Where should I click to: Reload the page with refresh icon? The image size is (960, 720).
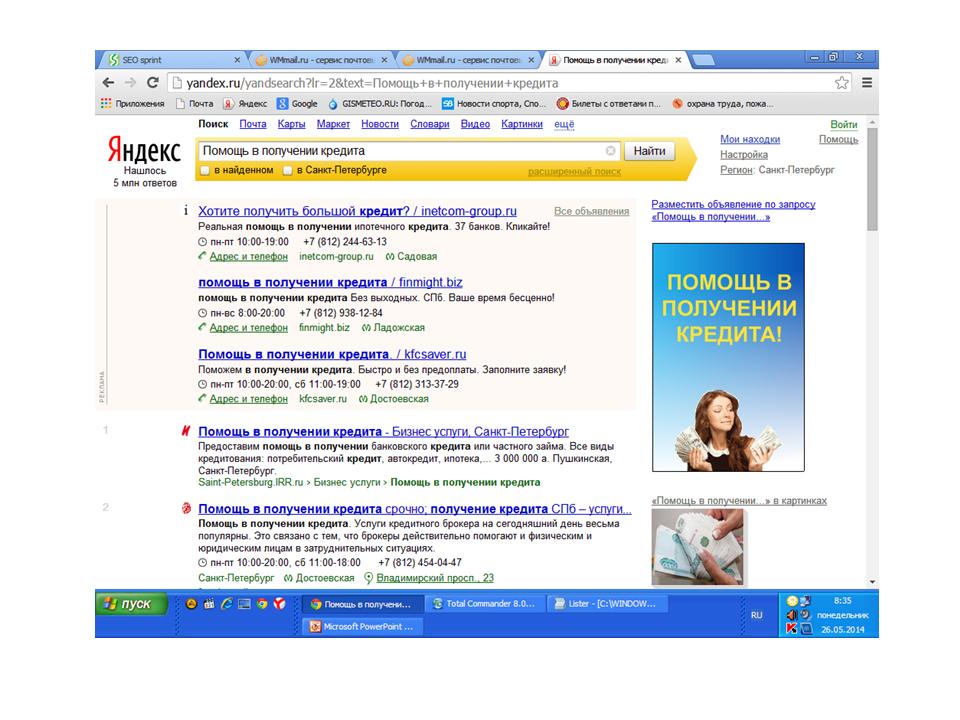pyautogui.click(x=152, y=83)
